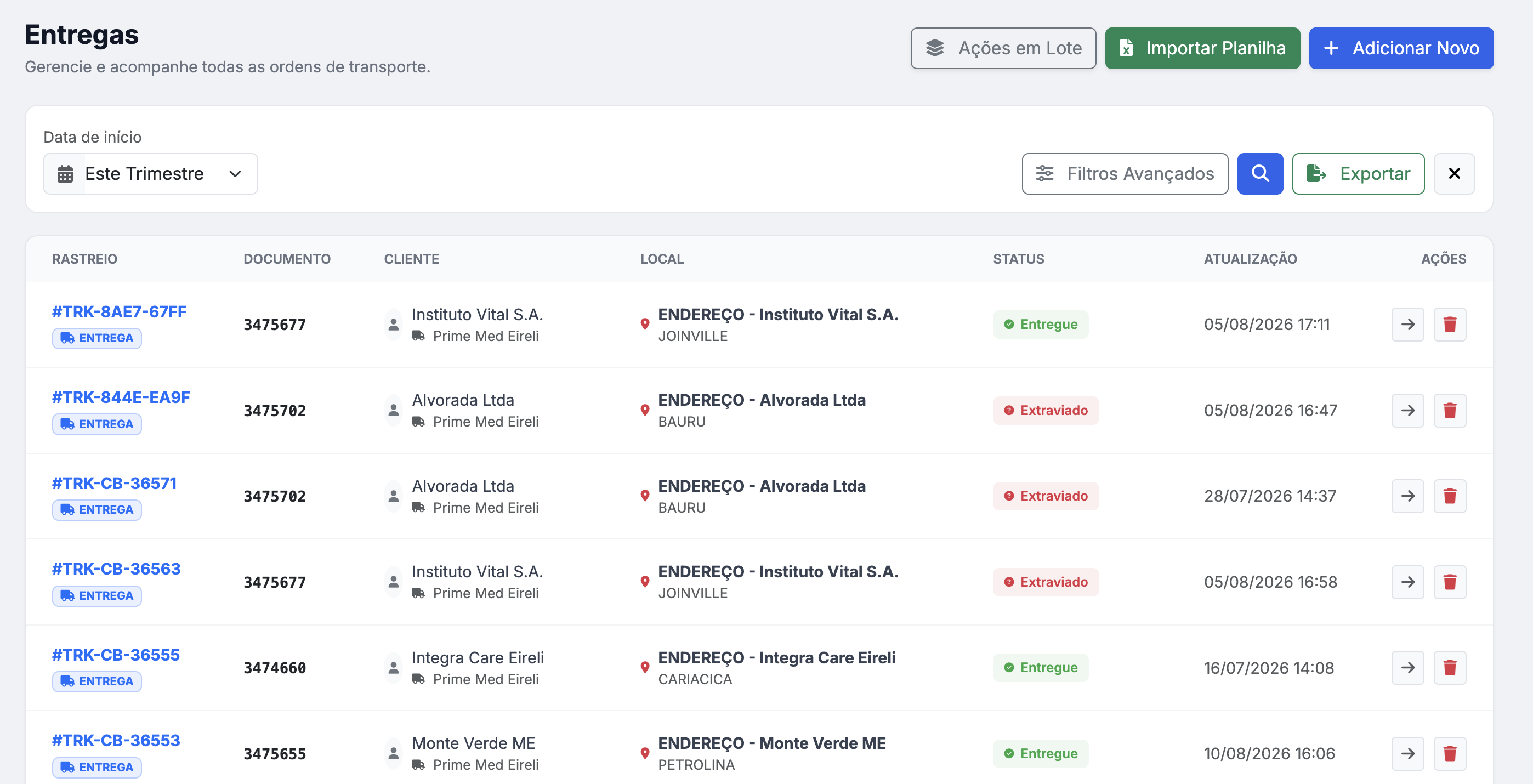1533x784 pixels.
Task: Click ENTREGA badge under #TRK-CB-36571
Action: point(97,509)
